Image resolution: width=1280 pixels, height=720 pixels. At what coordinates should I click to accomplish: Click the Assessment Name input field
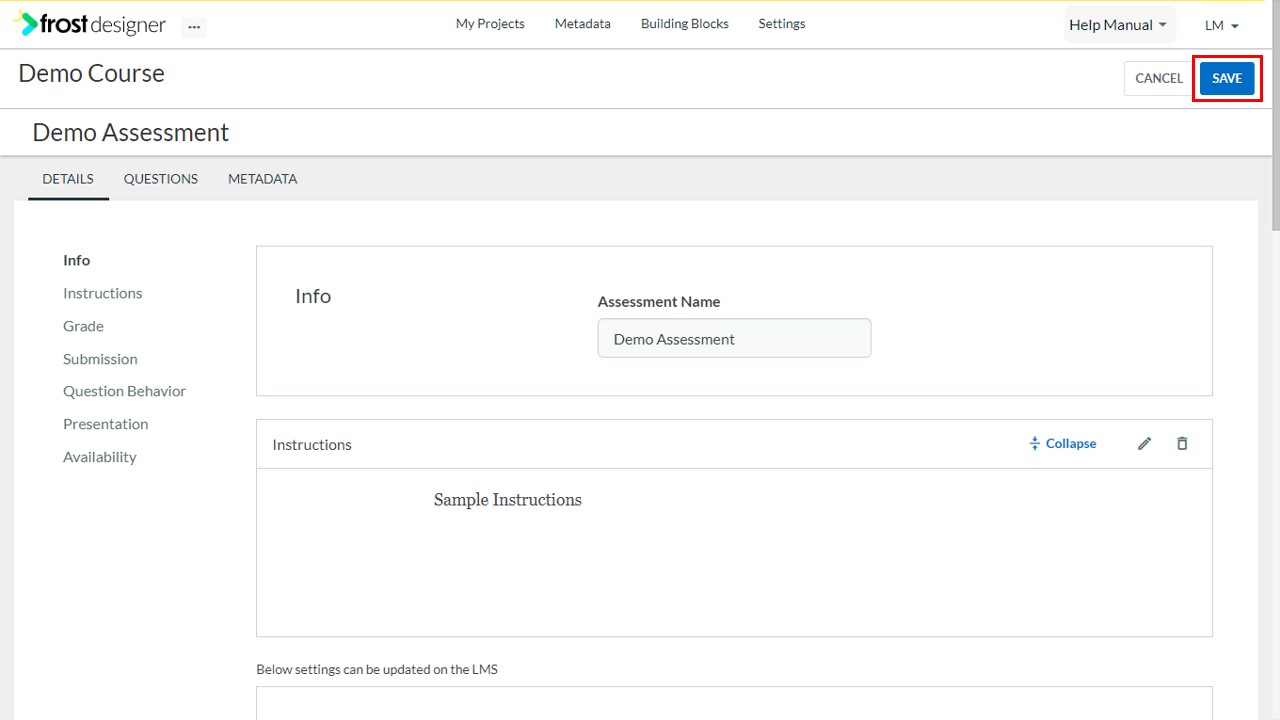734,338
